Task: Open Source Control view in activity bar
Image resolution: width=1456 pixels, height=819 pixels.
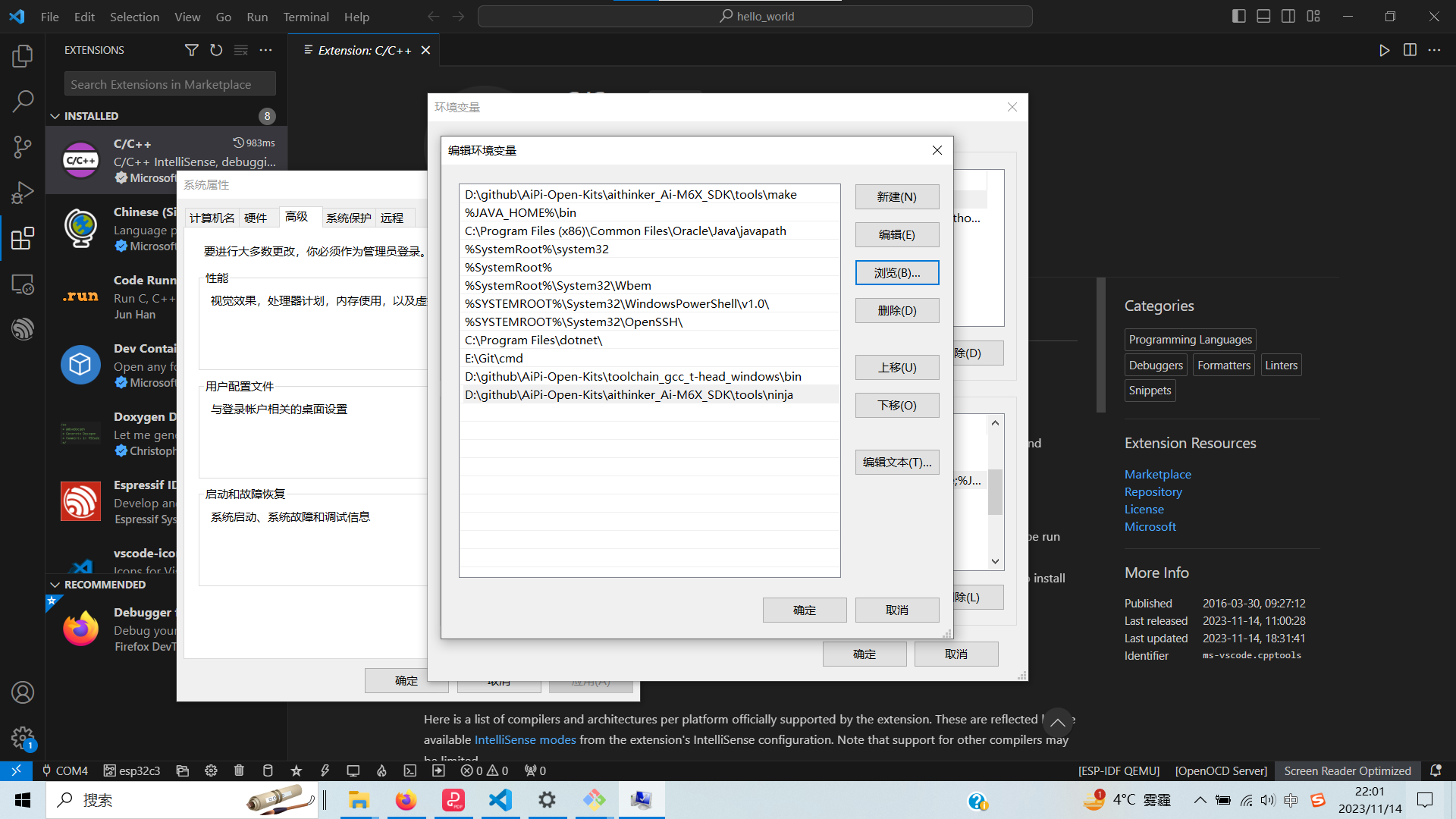Action: click(23, 146)
